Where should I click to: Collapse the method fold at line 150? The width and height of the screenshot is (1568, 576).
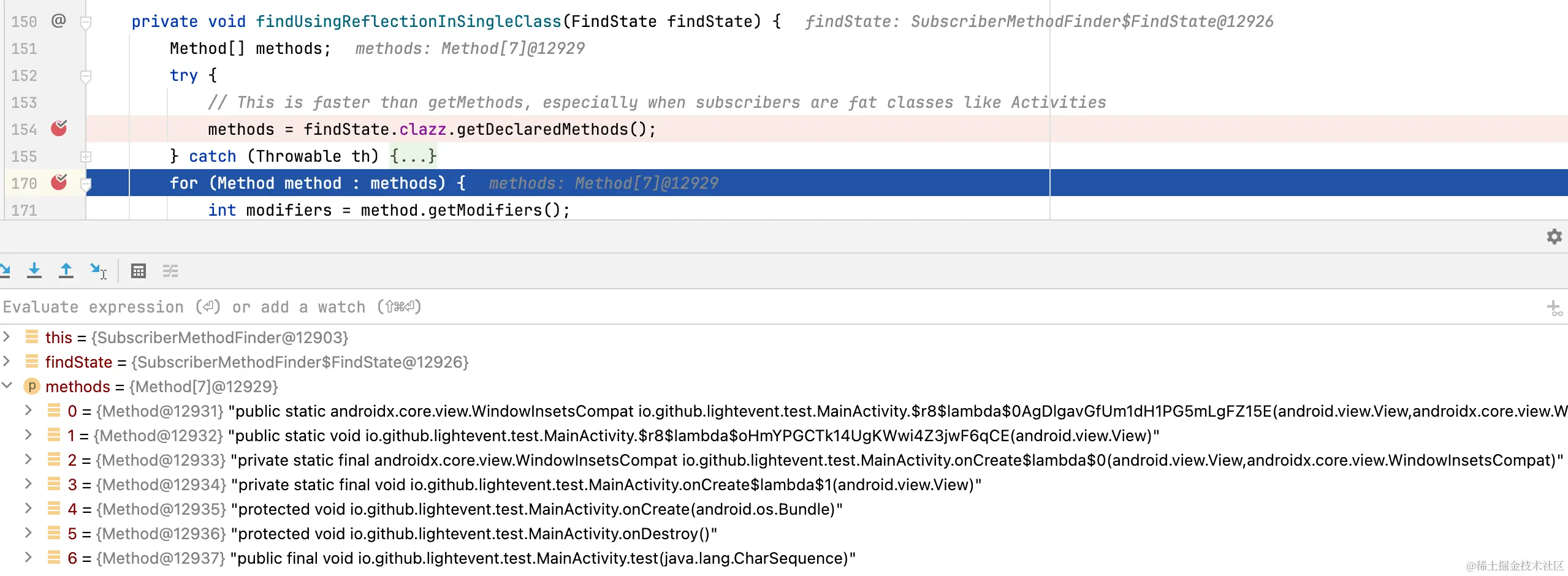click(86, 23)
